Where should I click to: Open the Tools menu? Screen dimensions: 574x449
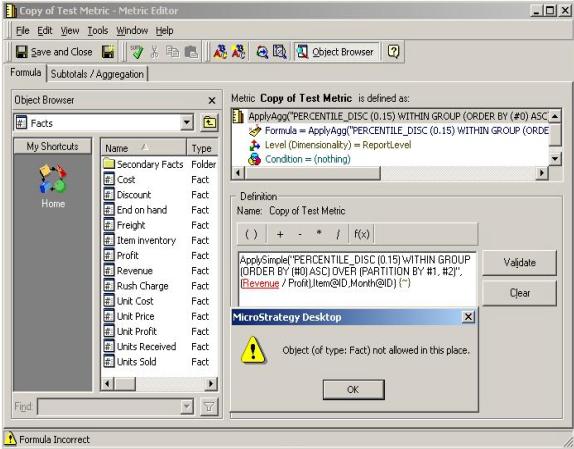[98, 31]
